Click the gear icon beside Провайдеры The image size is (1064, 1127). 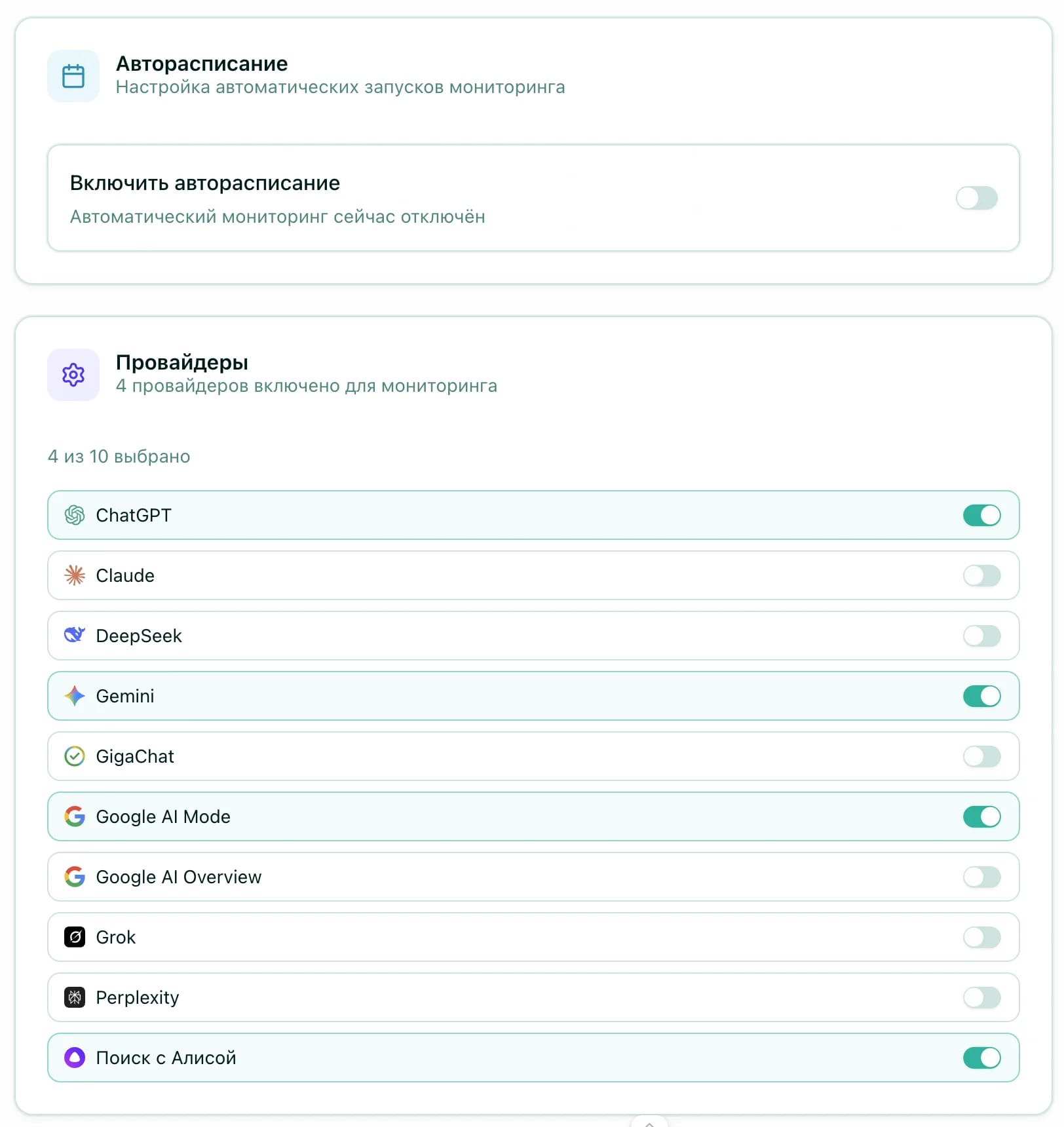73,374
